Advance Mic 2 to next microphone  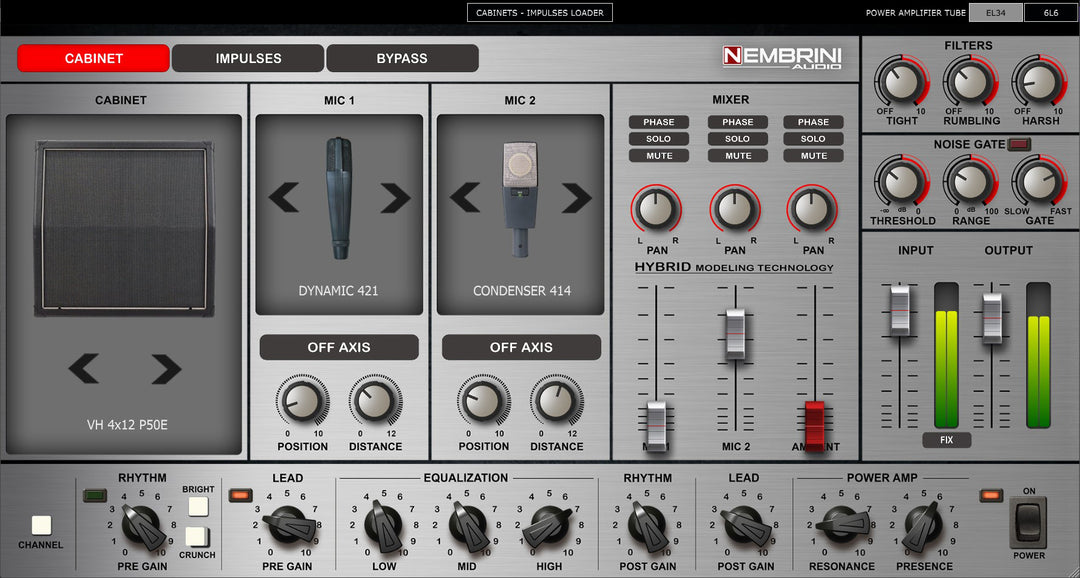576,198
